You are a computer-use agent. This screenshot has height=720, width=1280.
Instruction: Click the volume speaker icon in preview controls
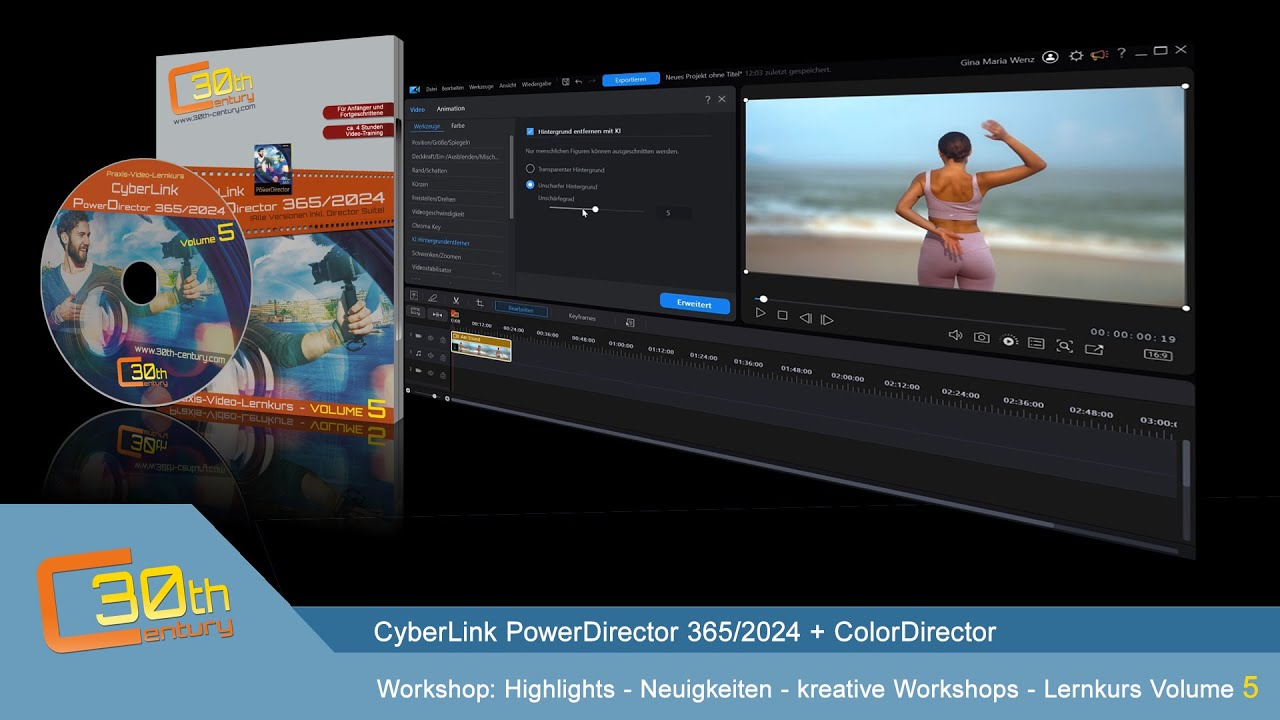point(955,335)
